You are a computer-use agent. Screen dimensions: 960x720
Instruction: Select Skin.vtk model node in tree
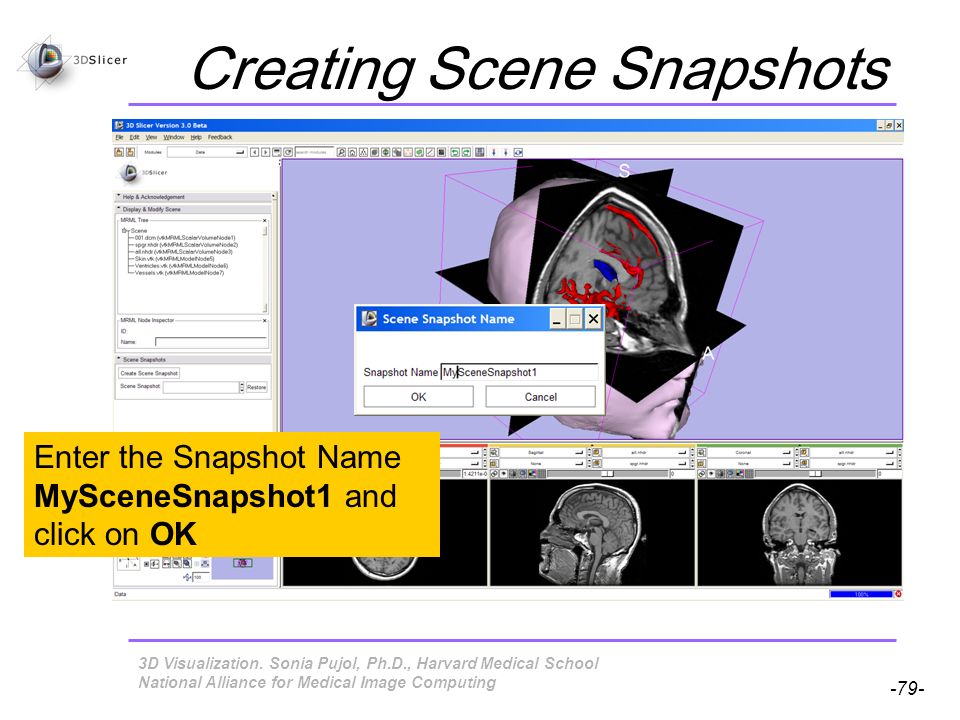coord(174,258)
